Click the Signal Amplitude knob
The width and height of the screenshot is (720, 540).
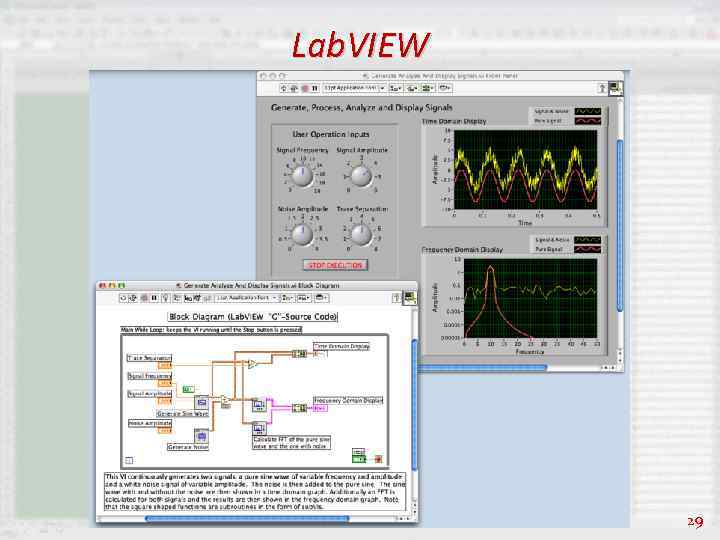tap(361, 175)
